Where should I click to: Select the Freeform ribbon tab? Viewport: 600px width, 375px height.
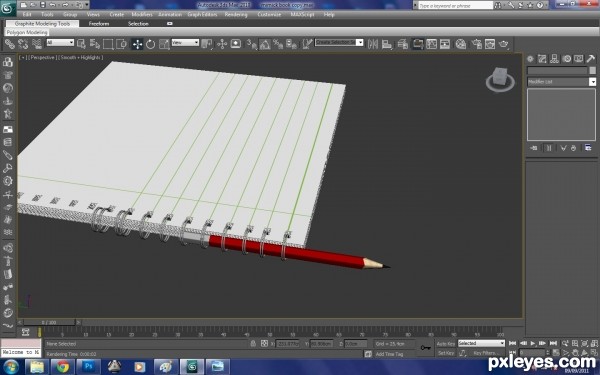click(x=99, y=24)
